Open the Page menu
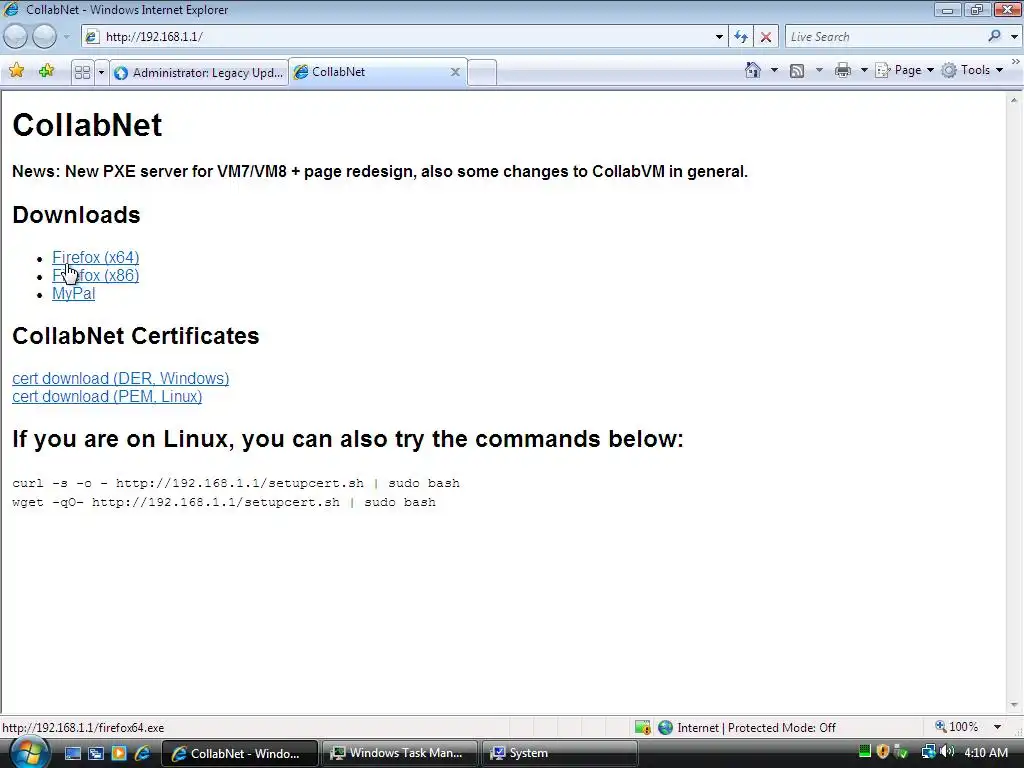The height and width of the screenshot is (768, 1024). [x=904, y=70]
